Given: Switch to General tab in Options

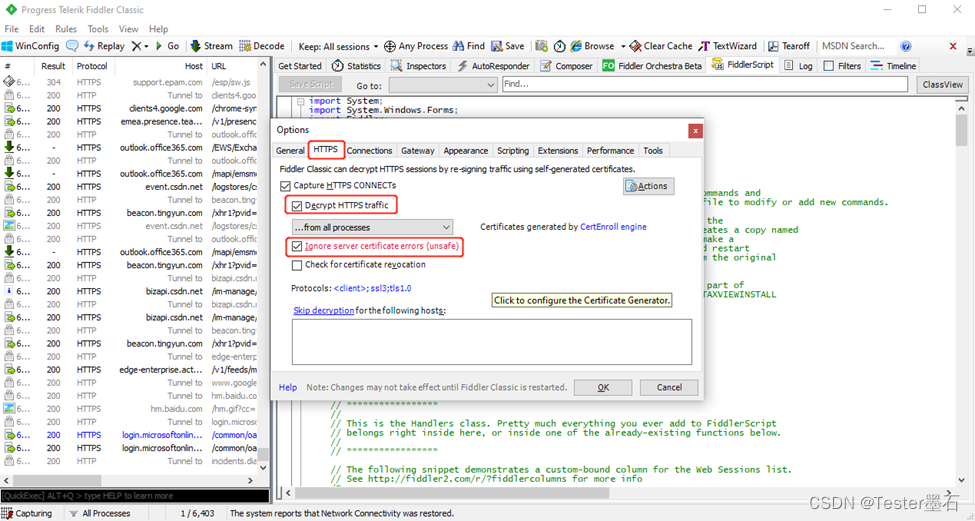Looking at the screenshot, I should [x=290, y=150].
